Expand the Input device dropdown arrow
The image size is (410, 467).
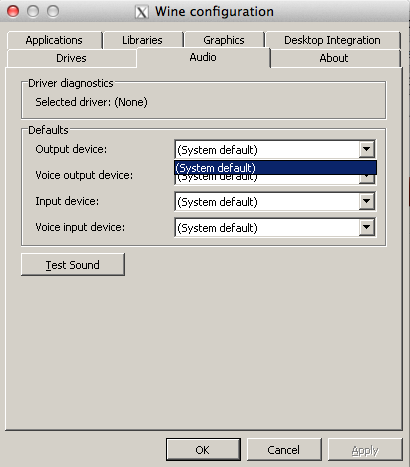click(367, 201)
